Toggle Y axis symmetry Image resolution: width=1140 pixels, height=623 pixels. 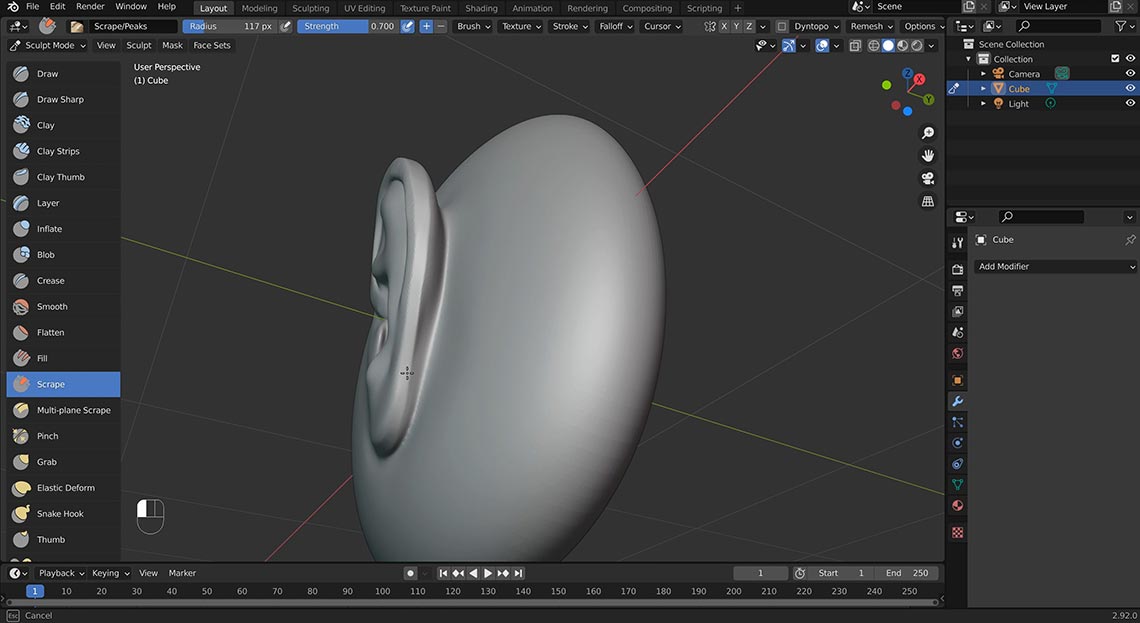tap(736, 26)
